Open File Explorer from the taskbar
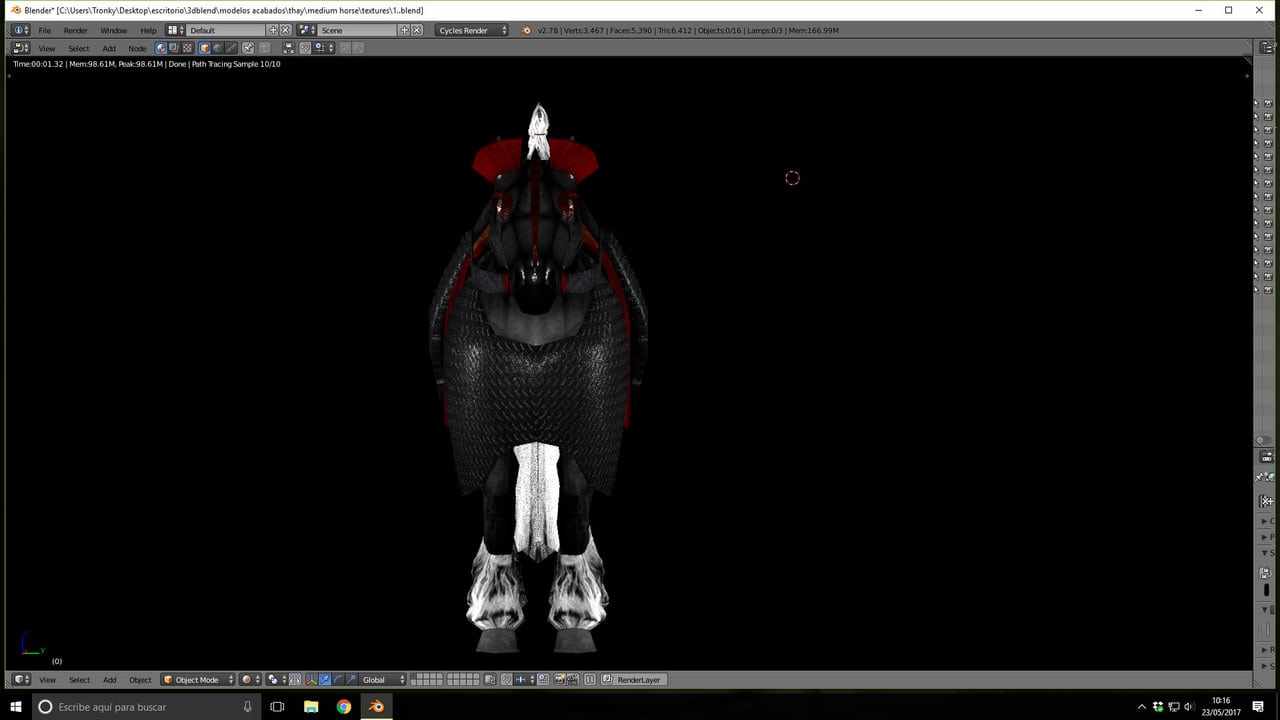 [x=311, y=707]
